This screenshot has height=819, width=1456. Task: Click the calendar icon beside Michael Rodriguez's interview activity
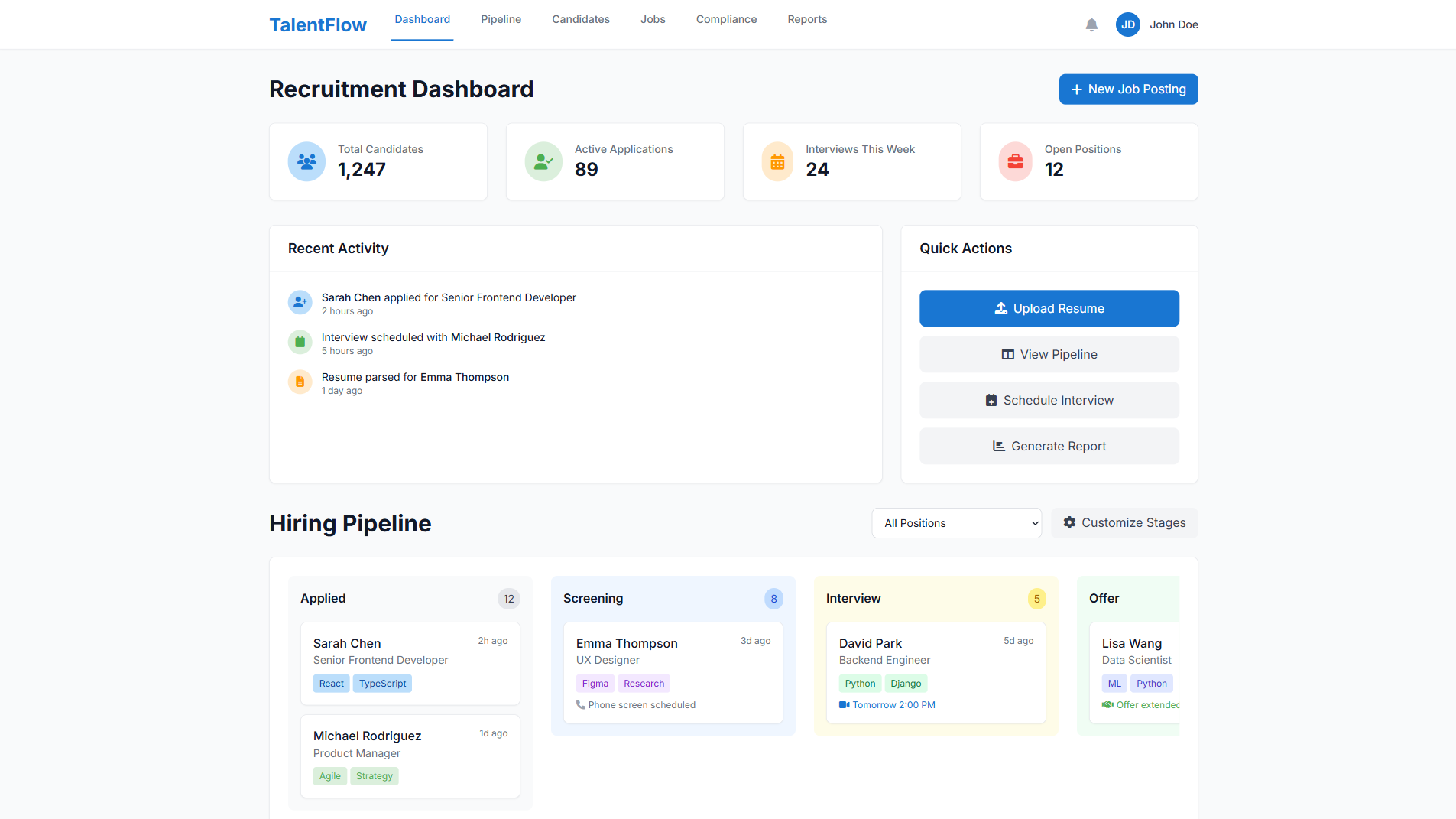click(300, 342)
